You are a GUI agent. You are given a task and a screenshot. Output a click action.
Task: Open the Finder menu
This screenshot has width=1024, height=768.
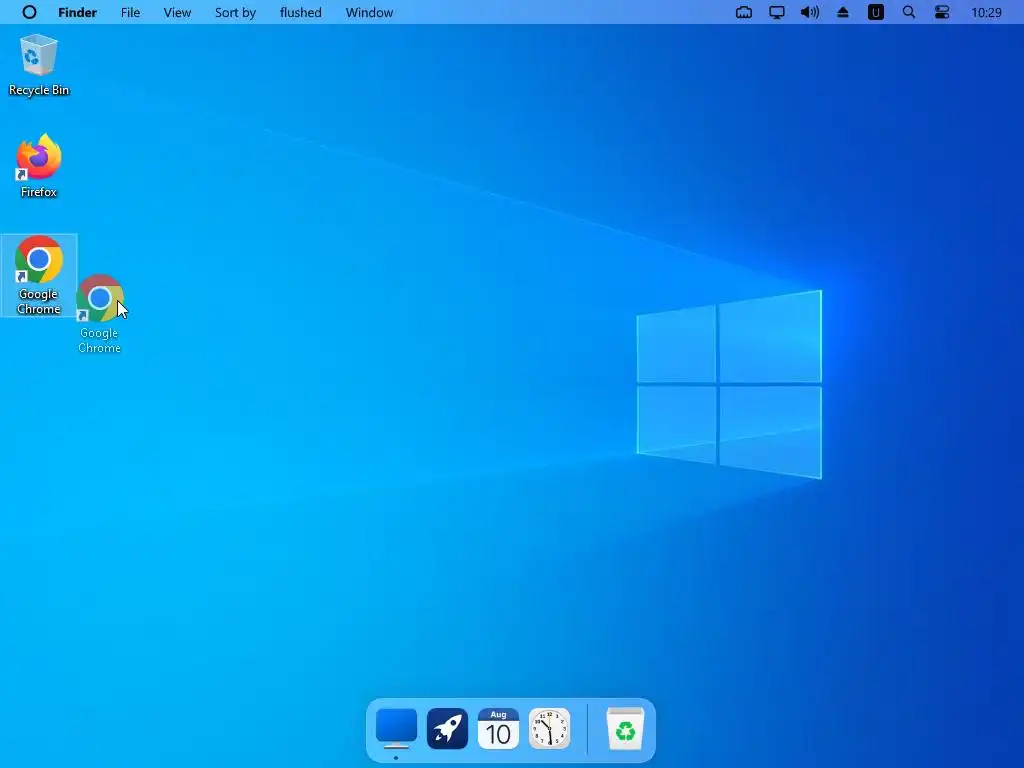tap(77, 12)
